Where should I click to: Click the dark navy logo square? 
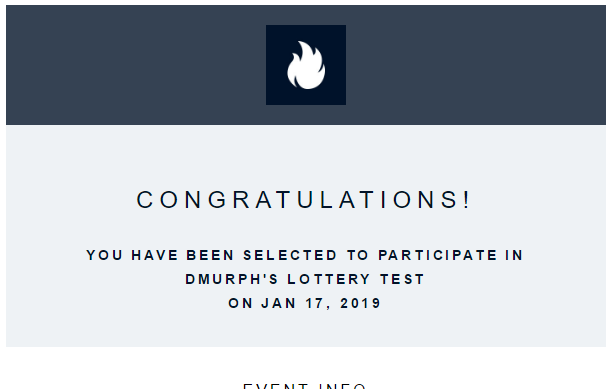point(306,65)
